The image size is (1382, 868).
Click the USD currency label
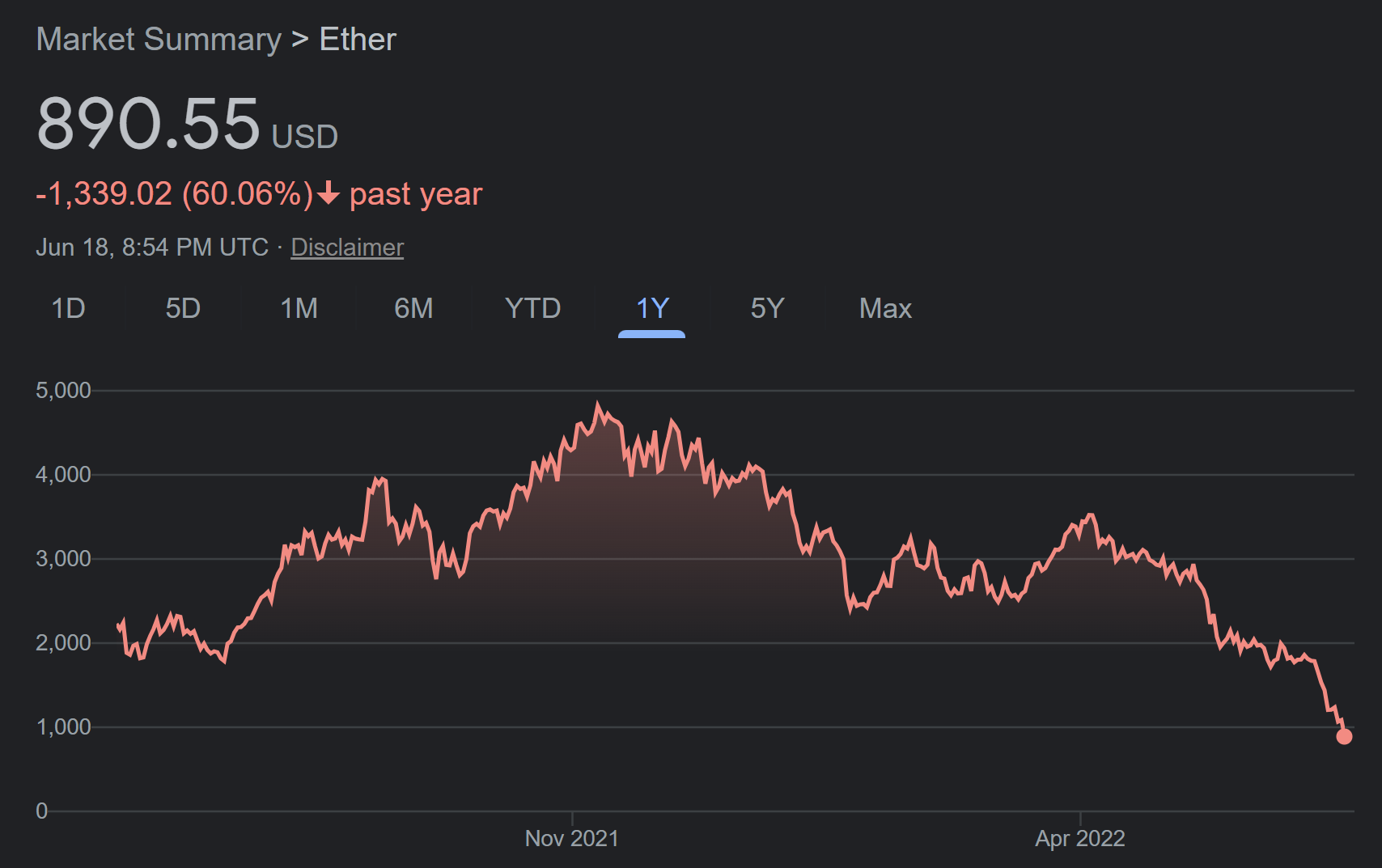click(305, 137)
